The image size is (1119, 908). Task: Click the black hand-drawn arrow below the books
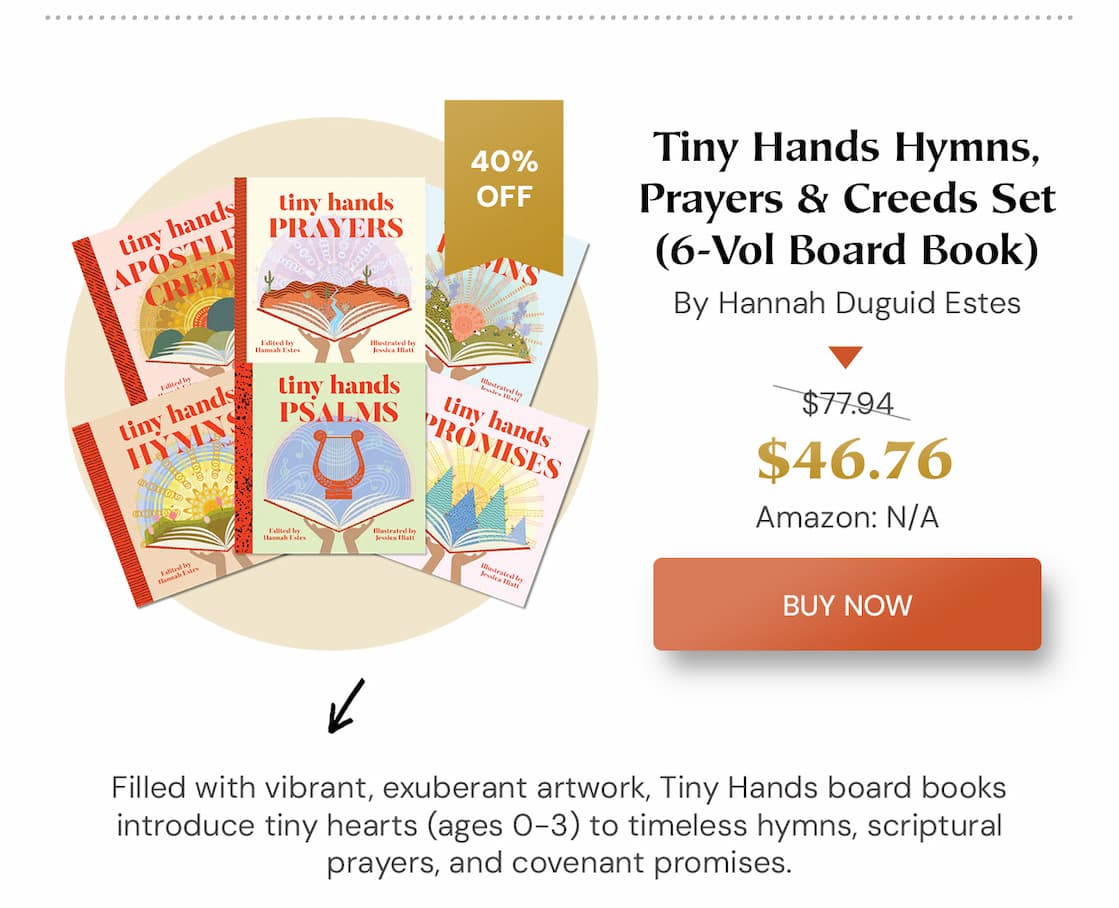pyautogui.click(x=345, y=705)
